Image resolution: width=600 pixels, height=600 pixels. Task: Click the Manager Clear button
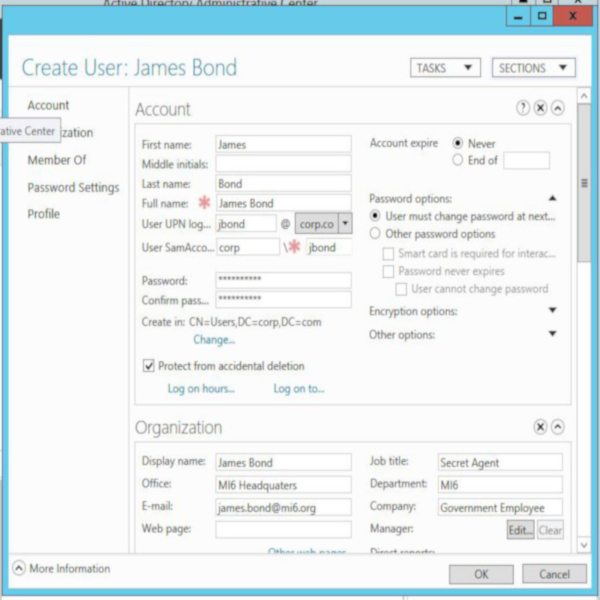[550, 530]
